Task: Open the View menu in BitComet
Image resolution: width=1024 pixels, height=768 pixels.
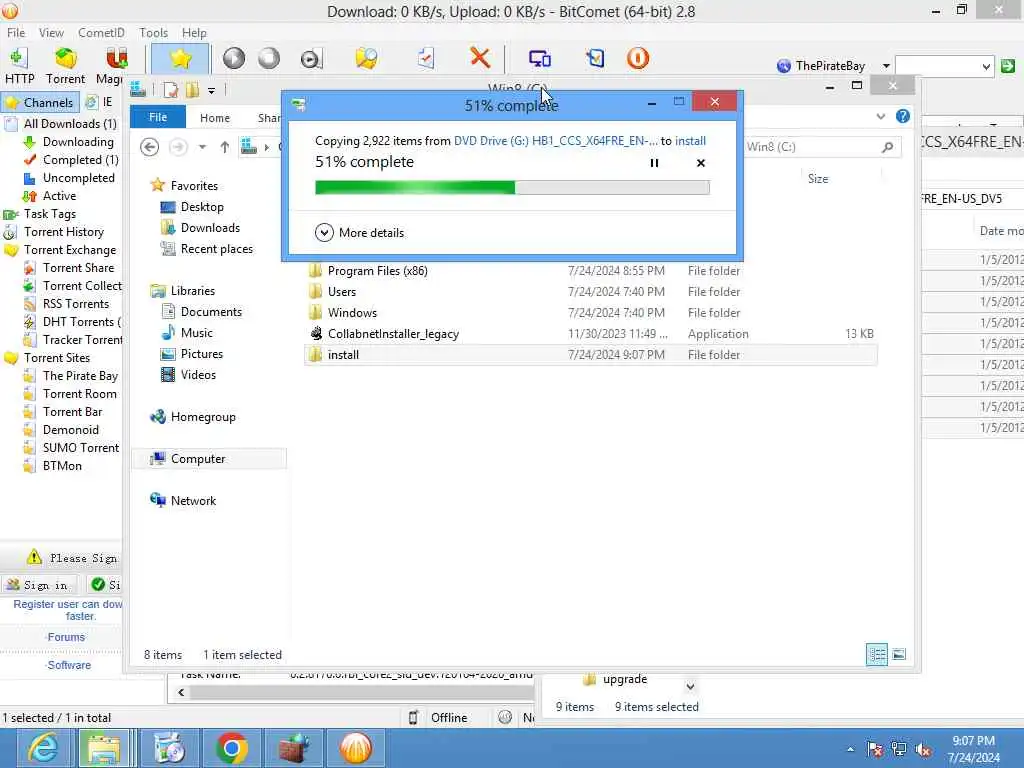Action: [x=51, y=33]
